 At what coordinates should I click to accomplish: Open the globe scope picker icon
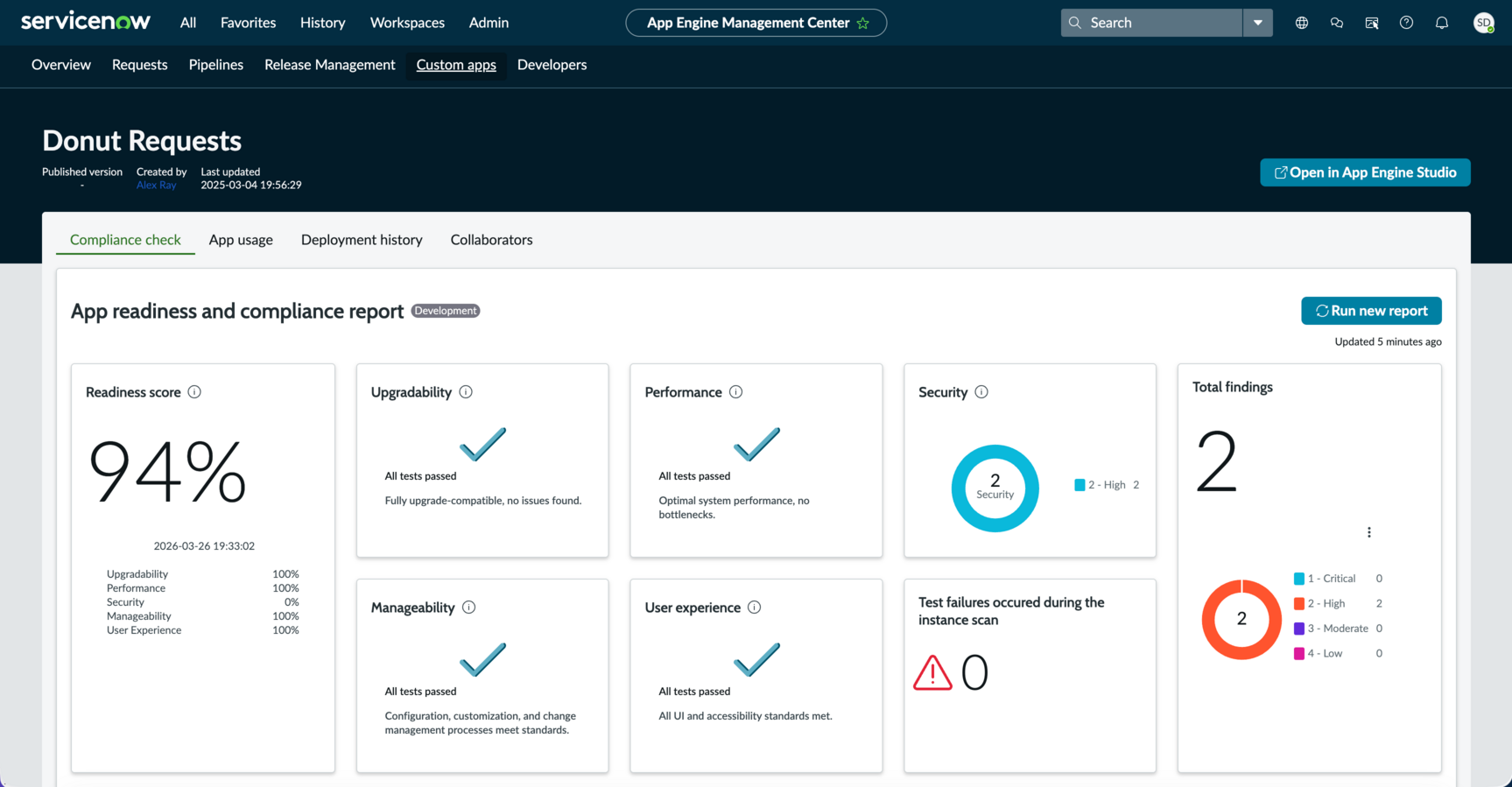pyautogui.click(x=1302, y=23)
